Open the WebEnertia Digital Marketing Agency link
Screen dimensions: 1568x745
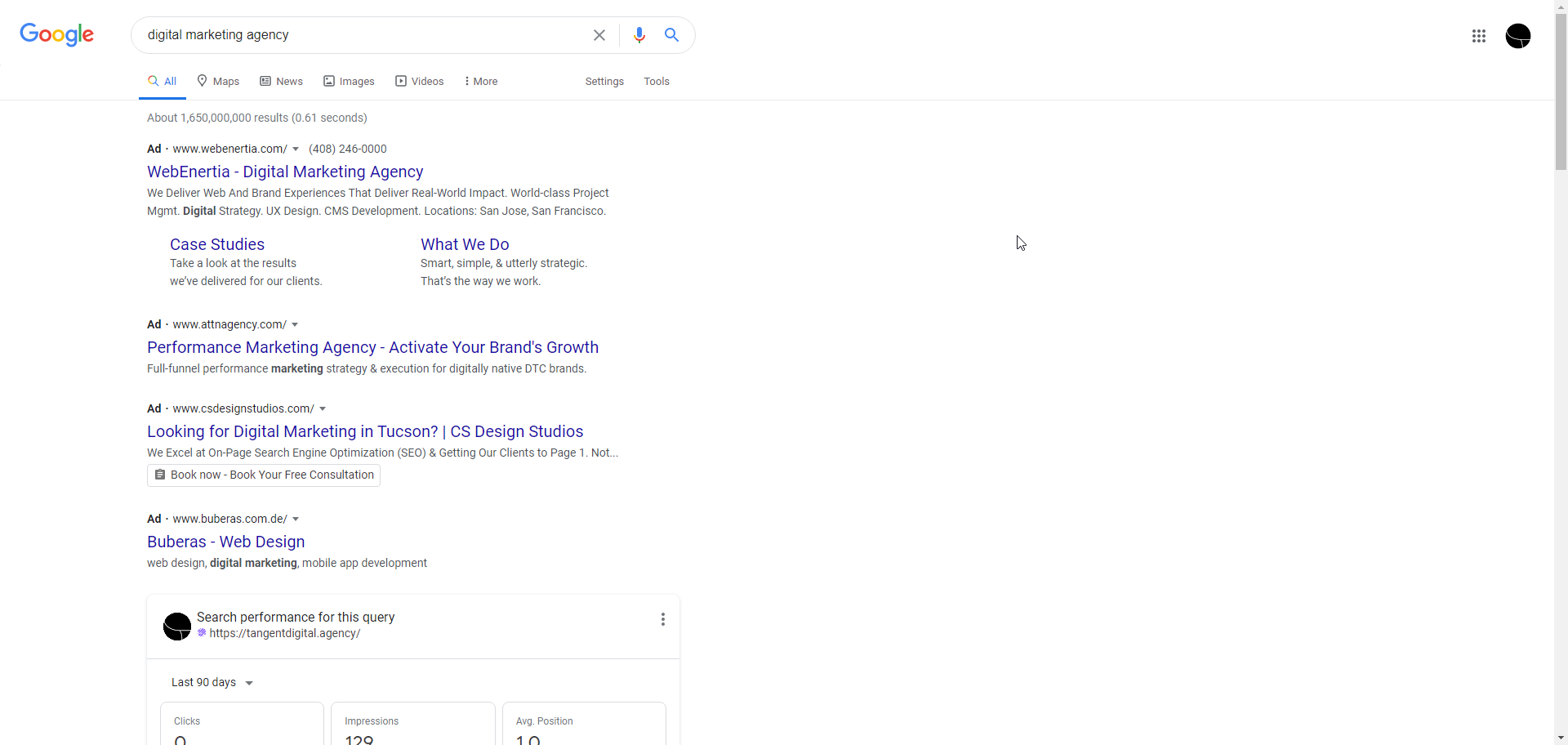[x=285, y=172]
